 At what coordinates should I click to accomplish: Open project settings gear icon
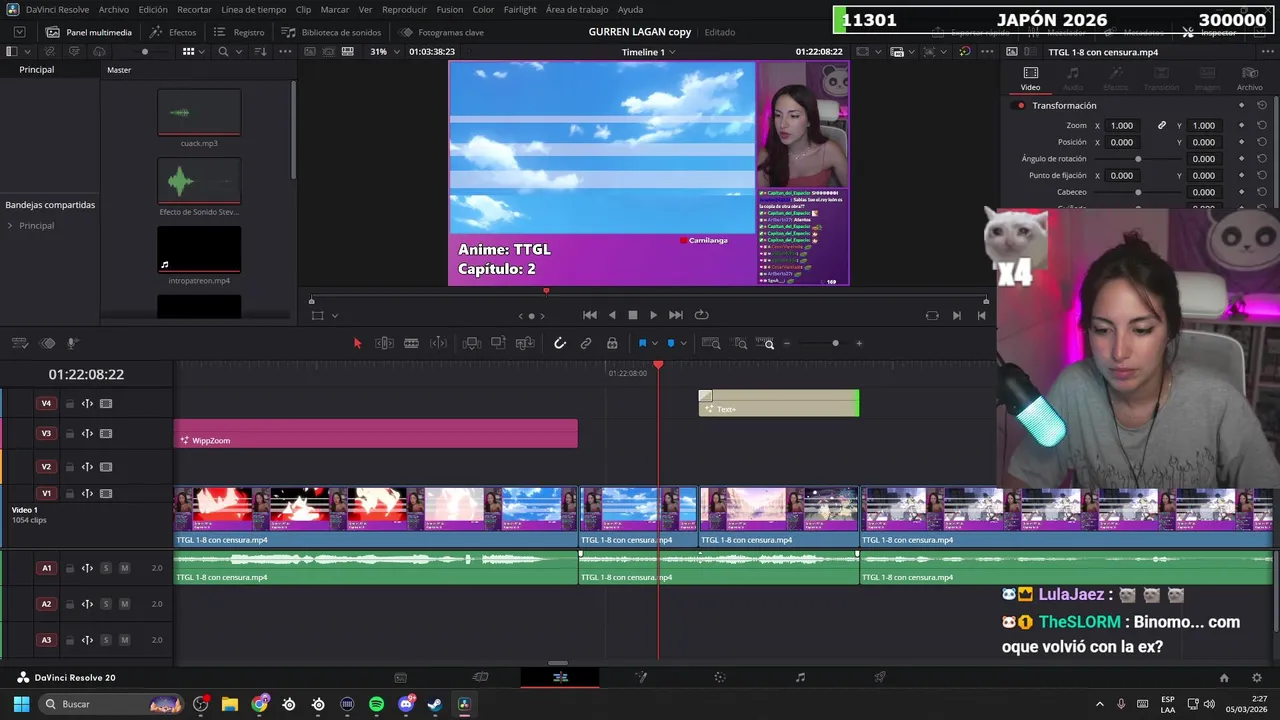point(1257,677)
